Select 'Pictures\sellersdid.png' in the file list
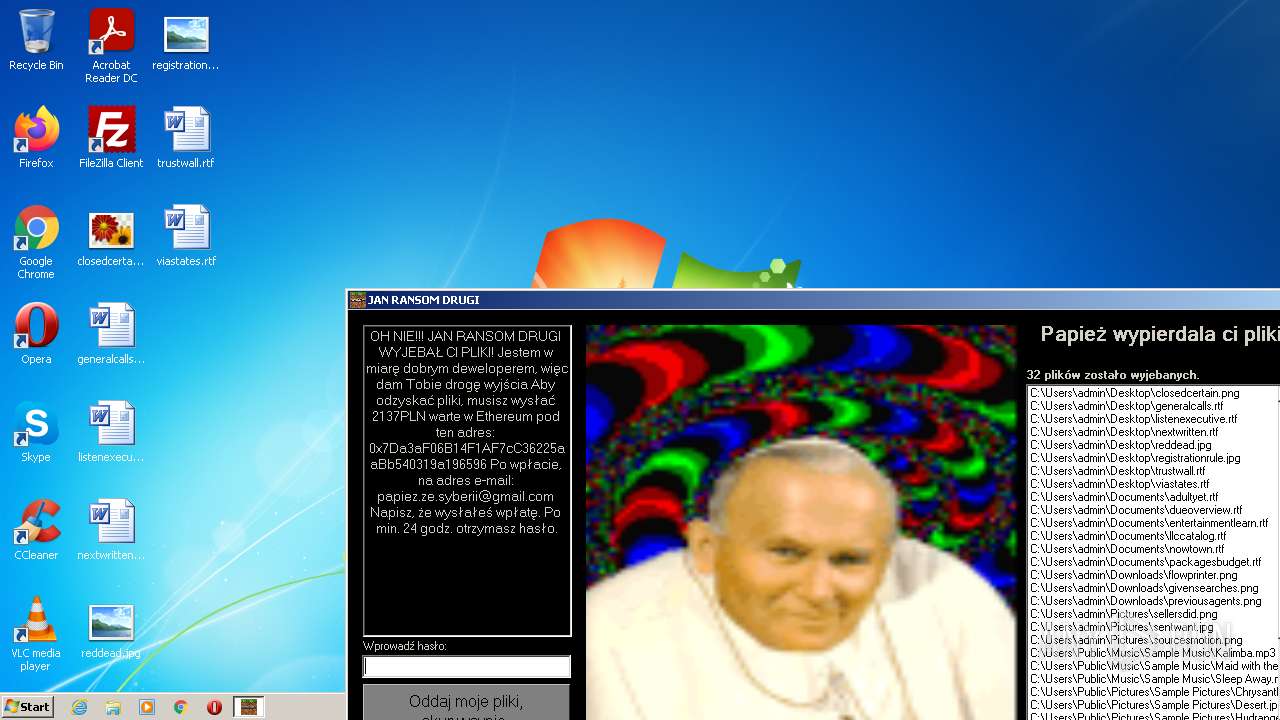The width and height of the screenshot is (1280, 720). pos(1124,614)
